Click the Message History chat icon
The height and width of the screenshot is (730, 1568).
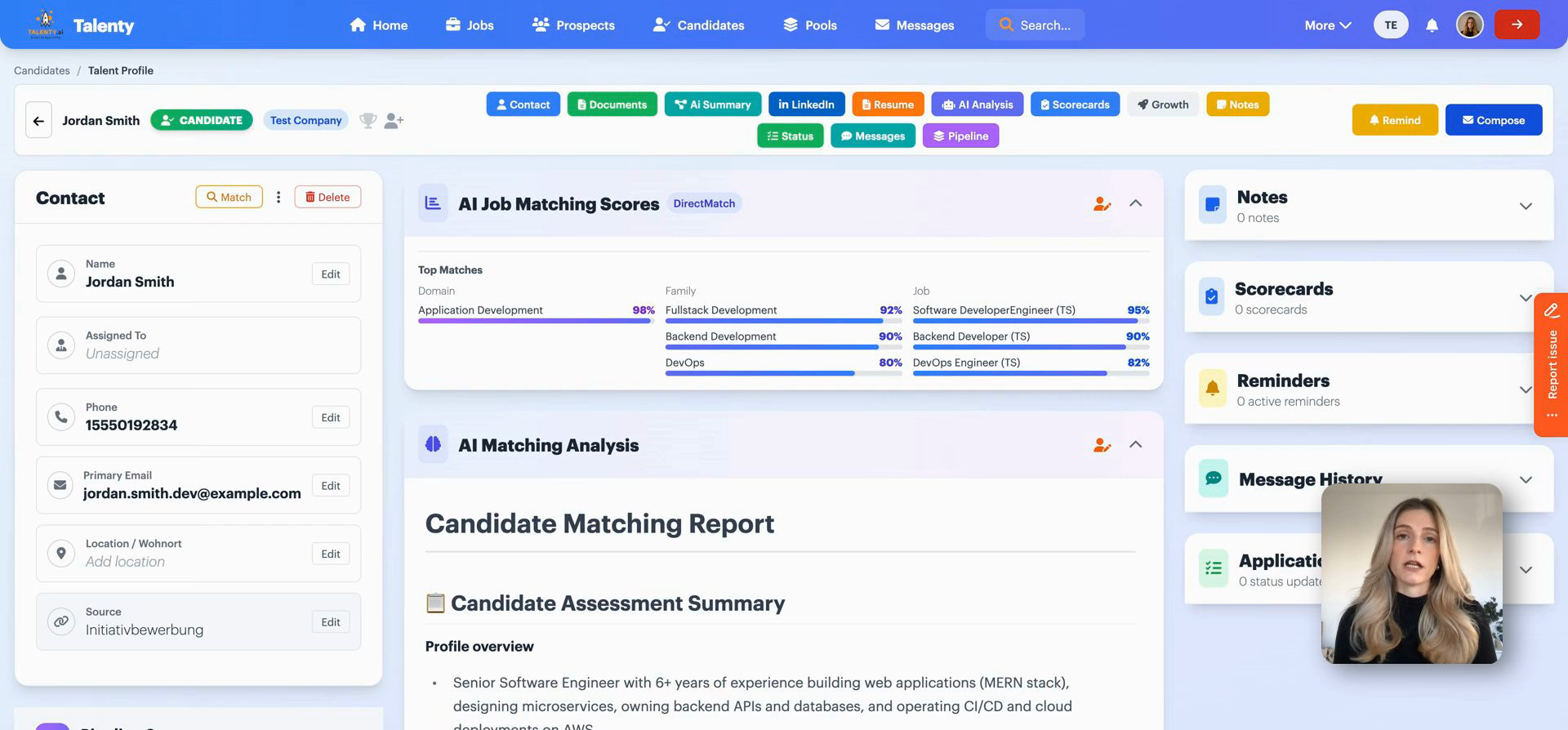1214,479
